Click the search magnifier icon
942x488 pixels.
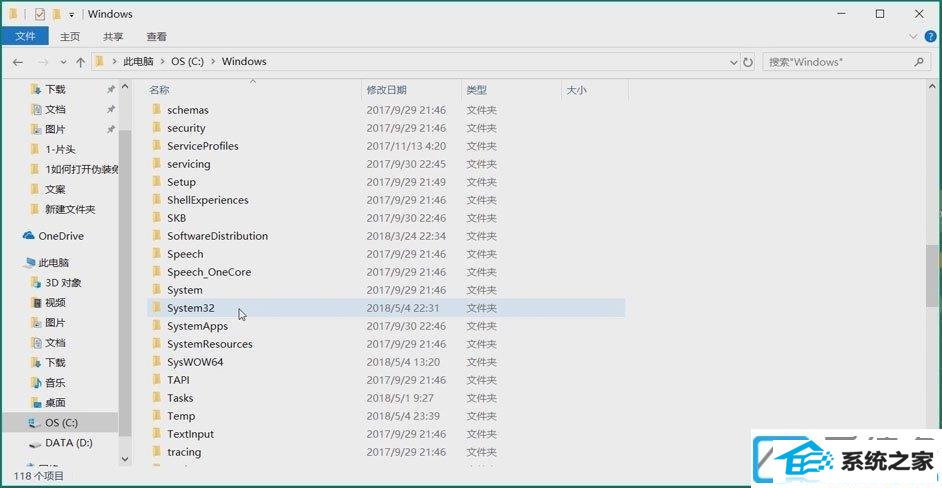tap(919, 61)
